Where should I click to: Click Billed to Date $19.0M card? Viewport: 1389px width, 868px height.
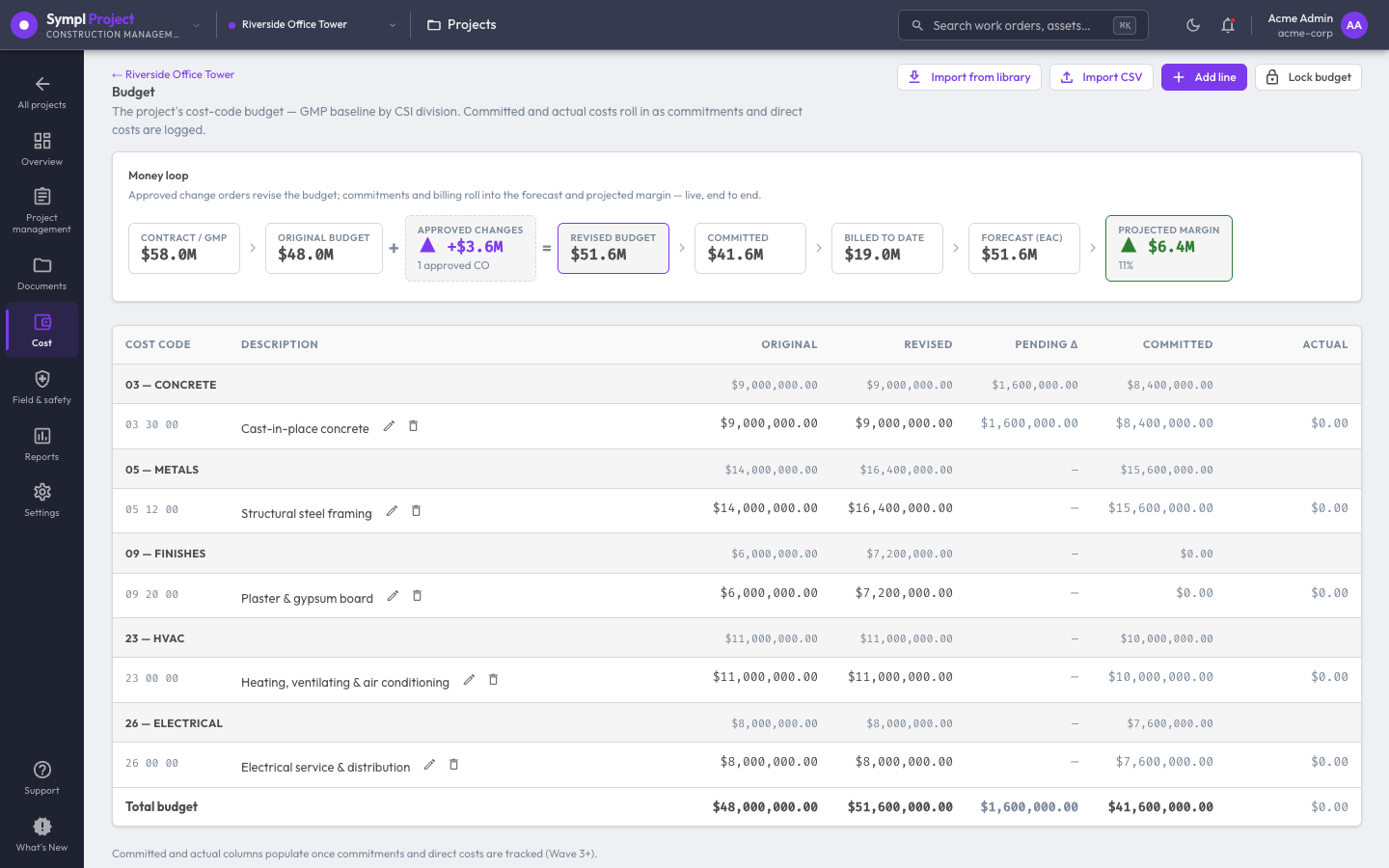[x=887, y=248]
